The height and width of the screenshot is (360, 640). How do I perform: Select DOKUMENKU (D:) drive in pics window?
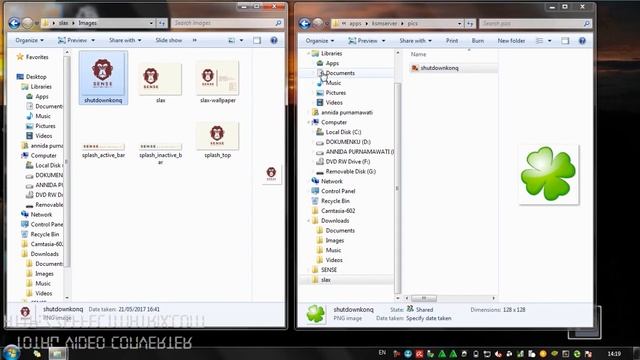tap(343, 142)
